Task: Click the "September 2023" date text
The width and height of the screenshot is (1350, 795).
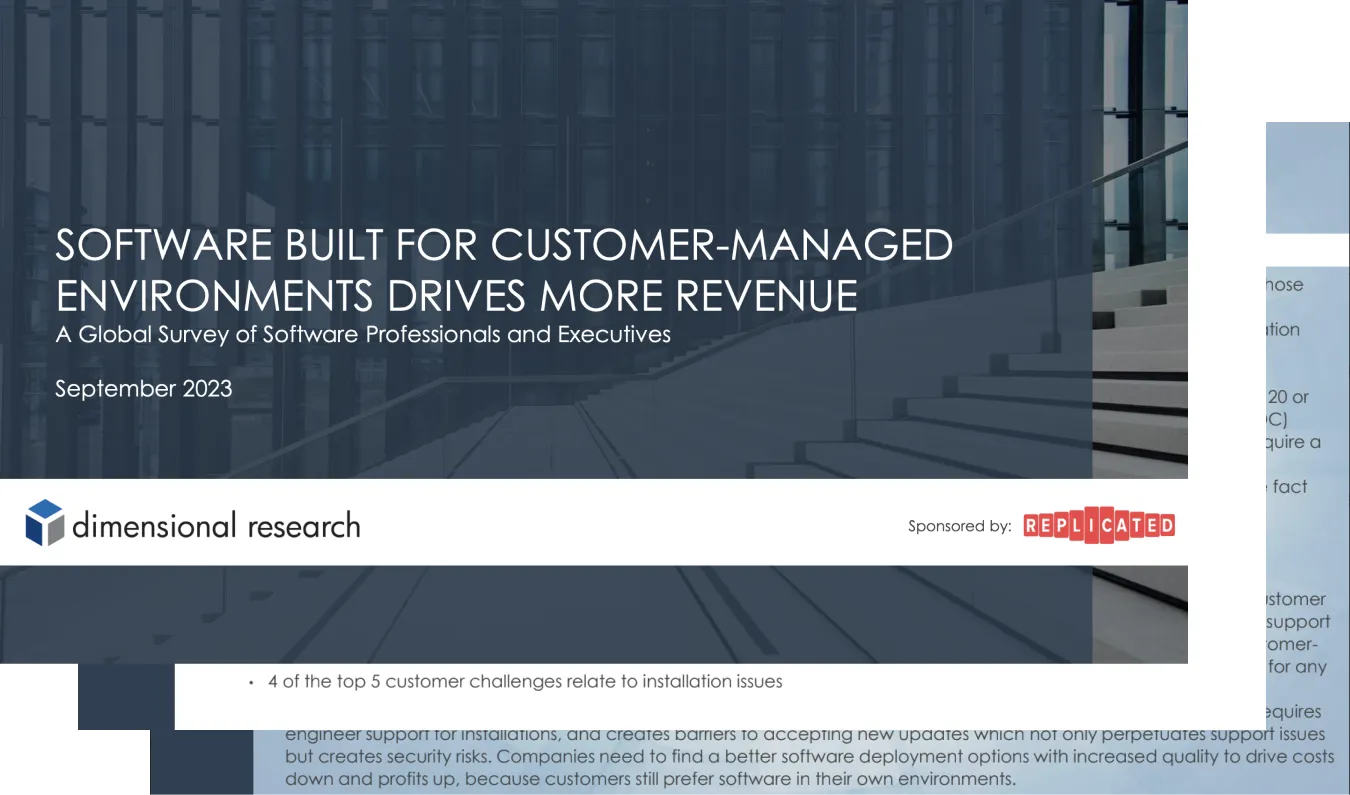Action: point(144,389)
